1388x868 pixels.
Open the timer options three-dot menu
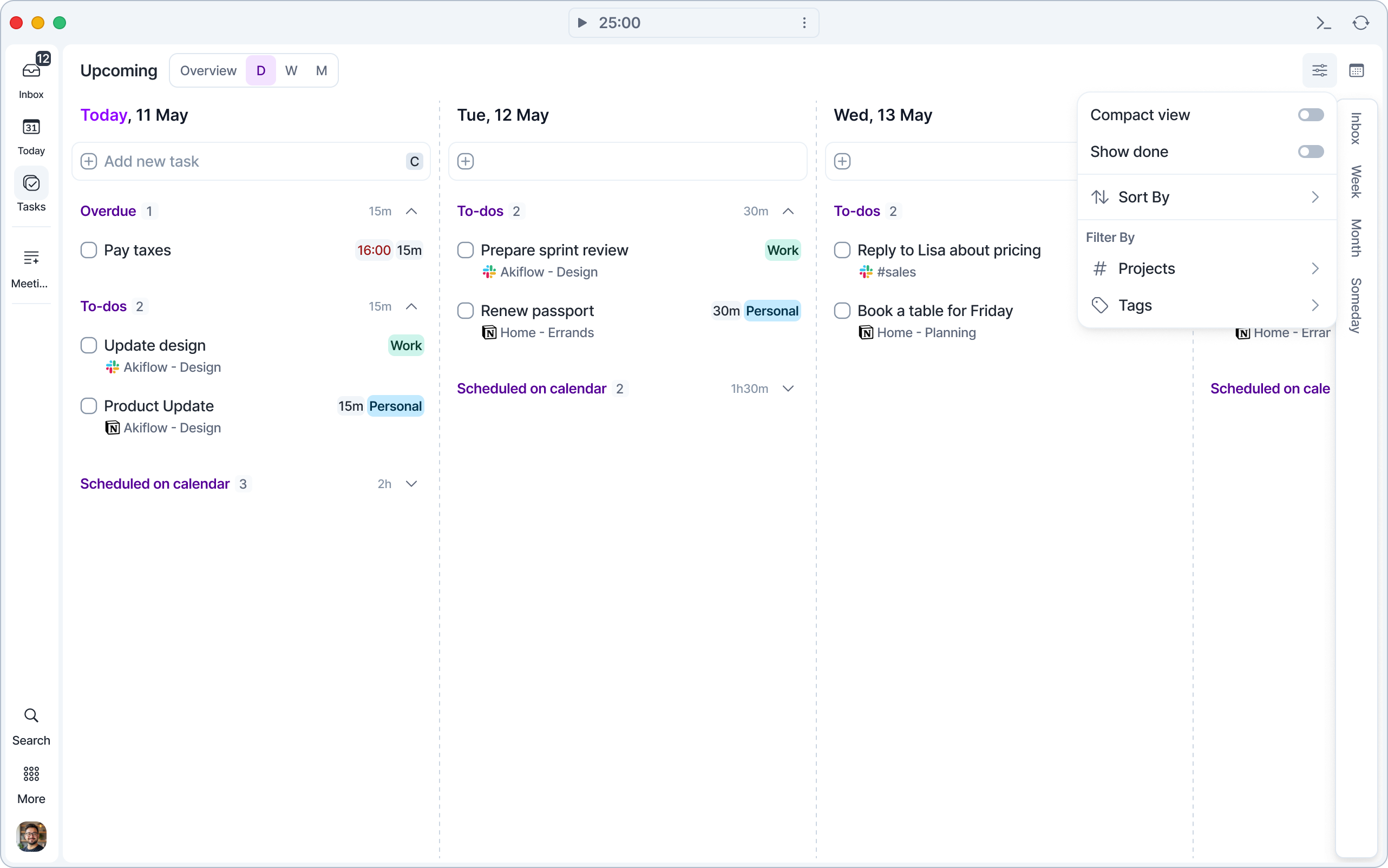804,22
